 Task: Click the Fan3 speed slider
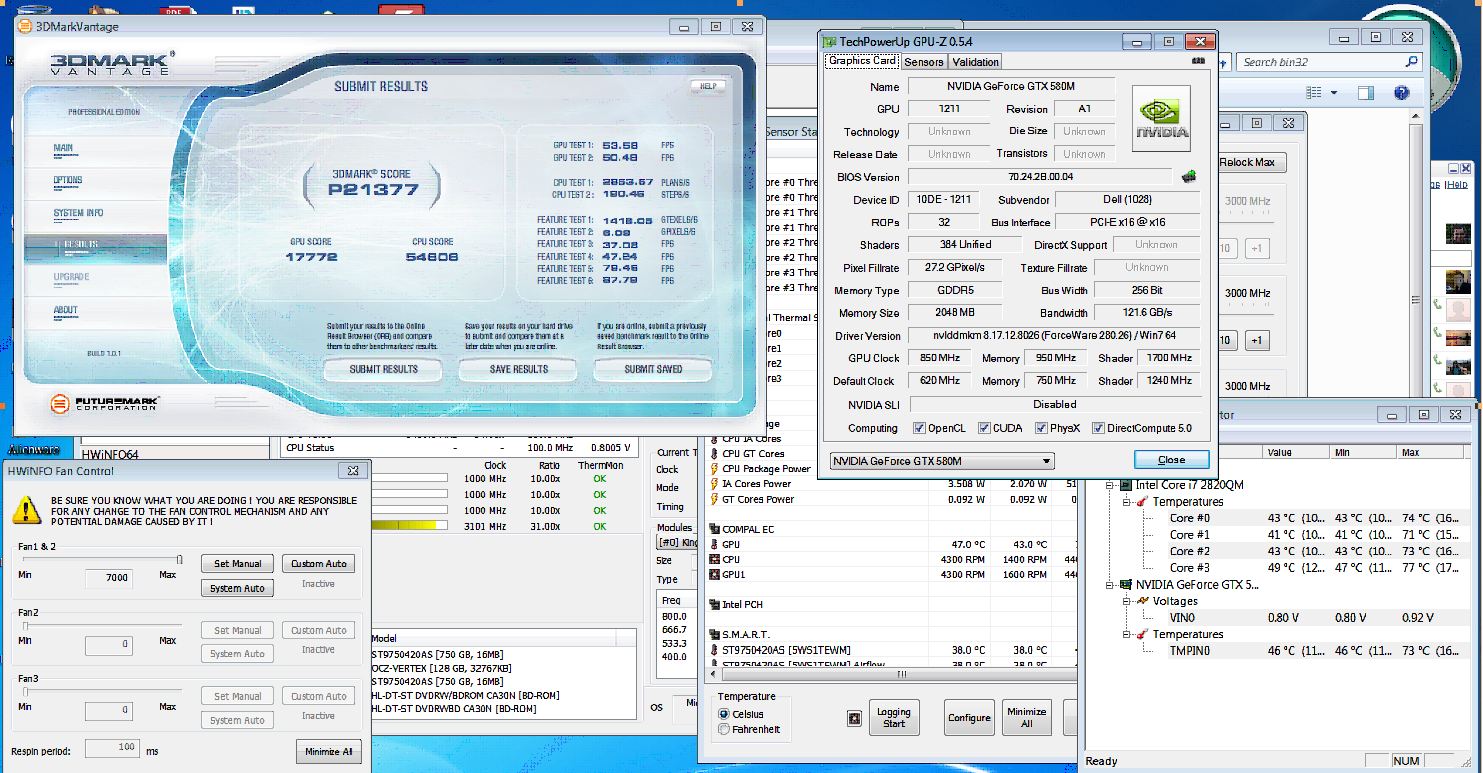click(101, 692)
